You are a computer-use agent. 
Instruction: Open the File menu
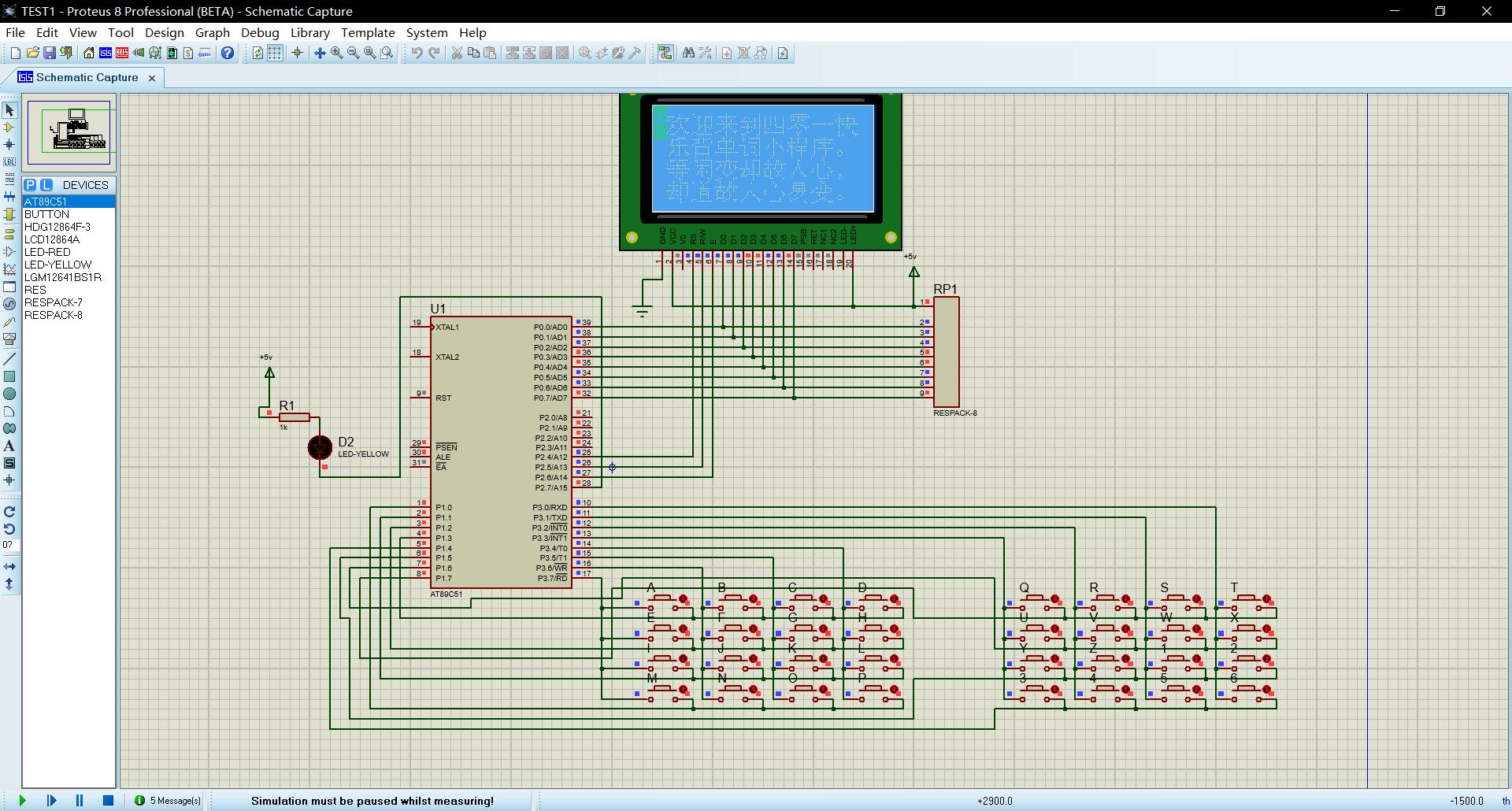pyautogui.click(x=15, y=32)
